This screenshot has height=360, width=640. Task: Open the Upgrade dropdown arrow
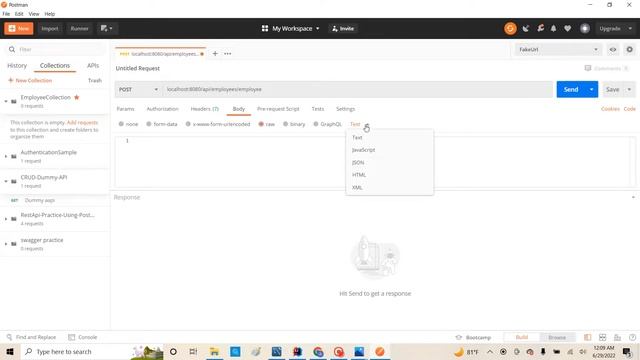point(630,29)
